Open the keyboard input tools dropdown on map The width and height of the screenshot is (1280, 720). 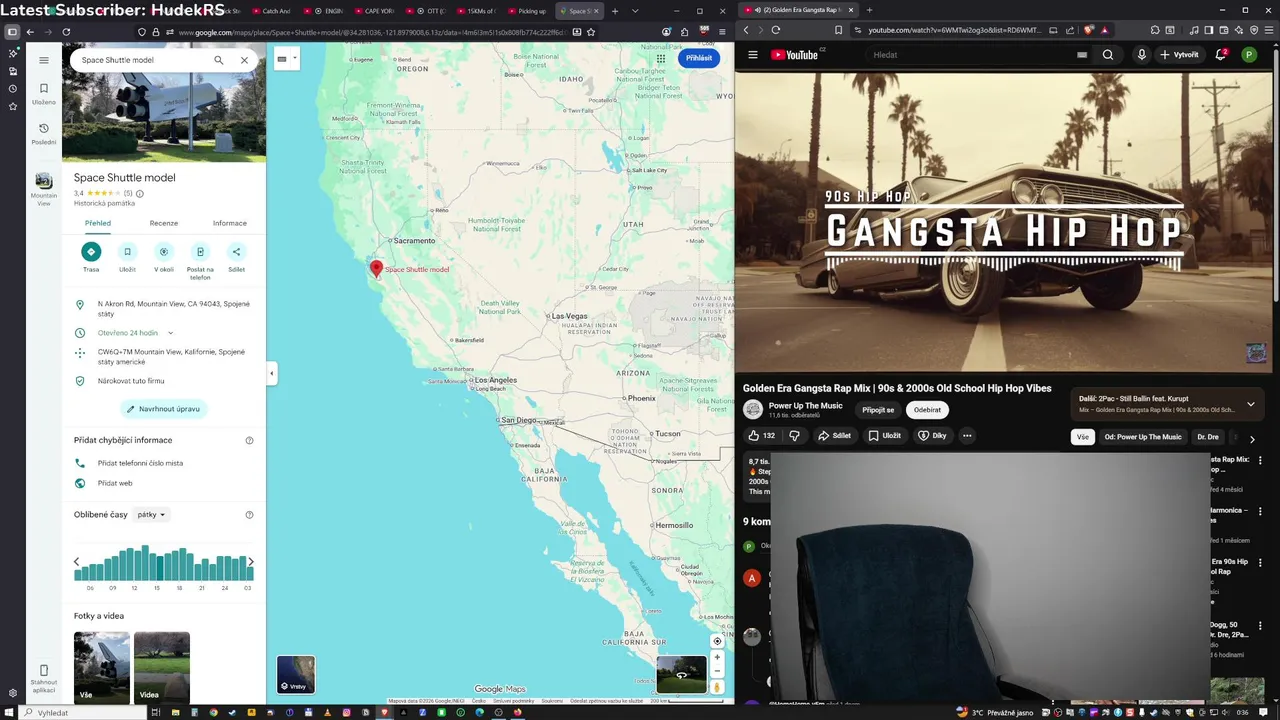287,59
